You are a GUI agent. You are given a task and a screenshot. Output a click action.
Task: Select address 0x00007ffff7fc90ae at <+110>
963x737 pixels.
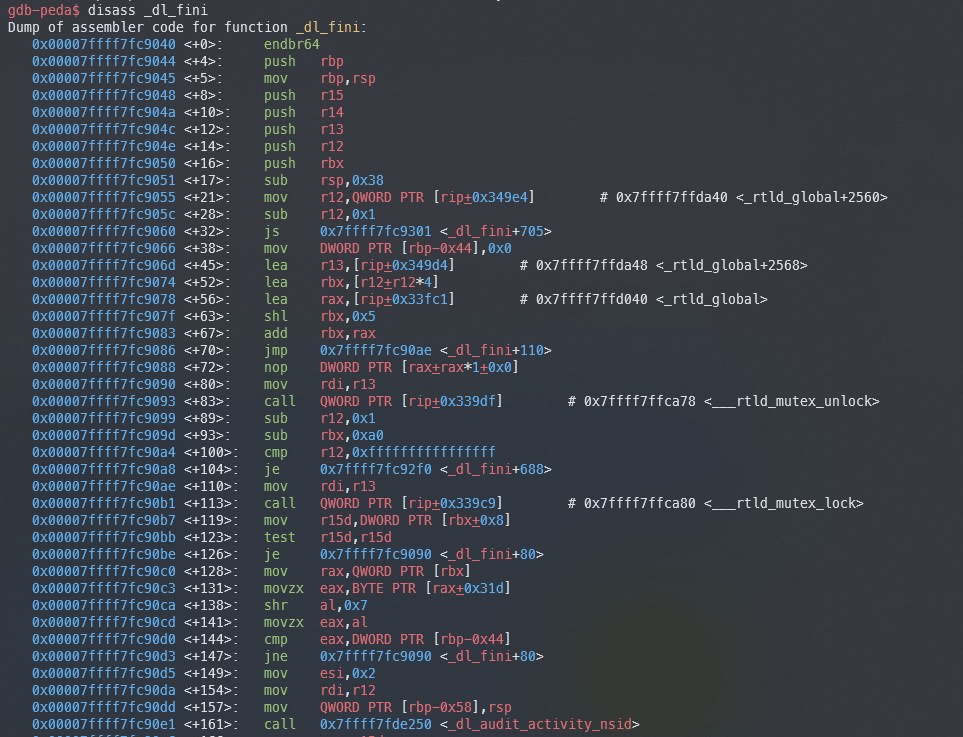(104, 486)
